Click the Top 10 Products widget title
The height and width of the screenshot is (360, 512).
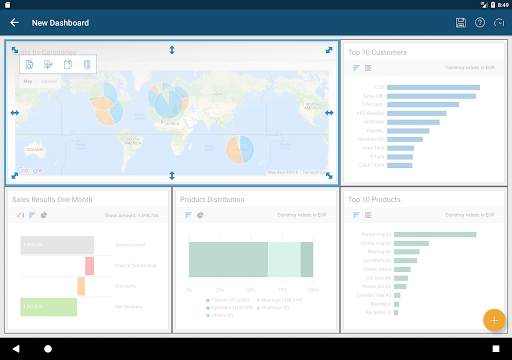[374, 199]
